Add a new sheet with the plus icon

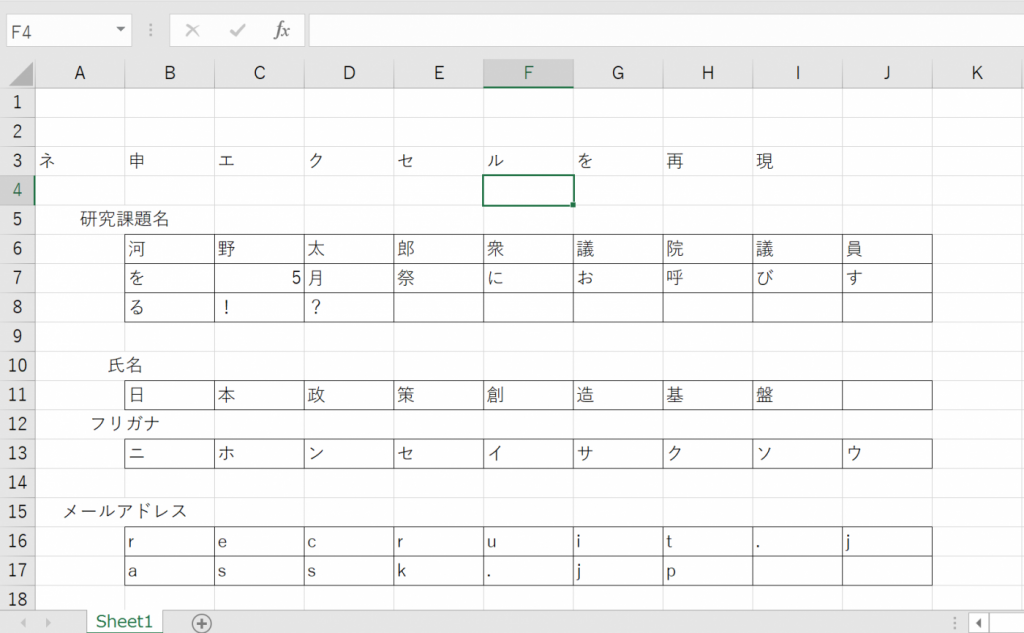click(202, 623)
